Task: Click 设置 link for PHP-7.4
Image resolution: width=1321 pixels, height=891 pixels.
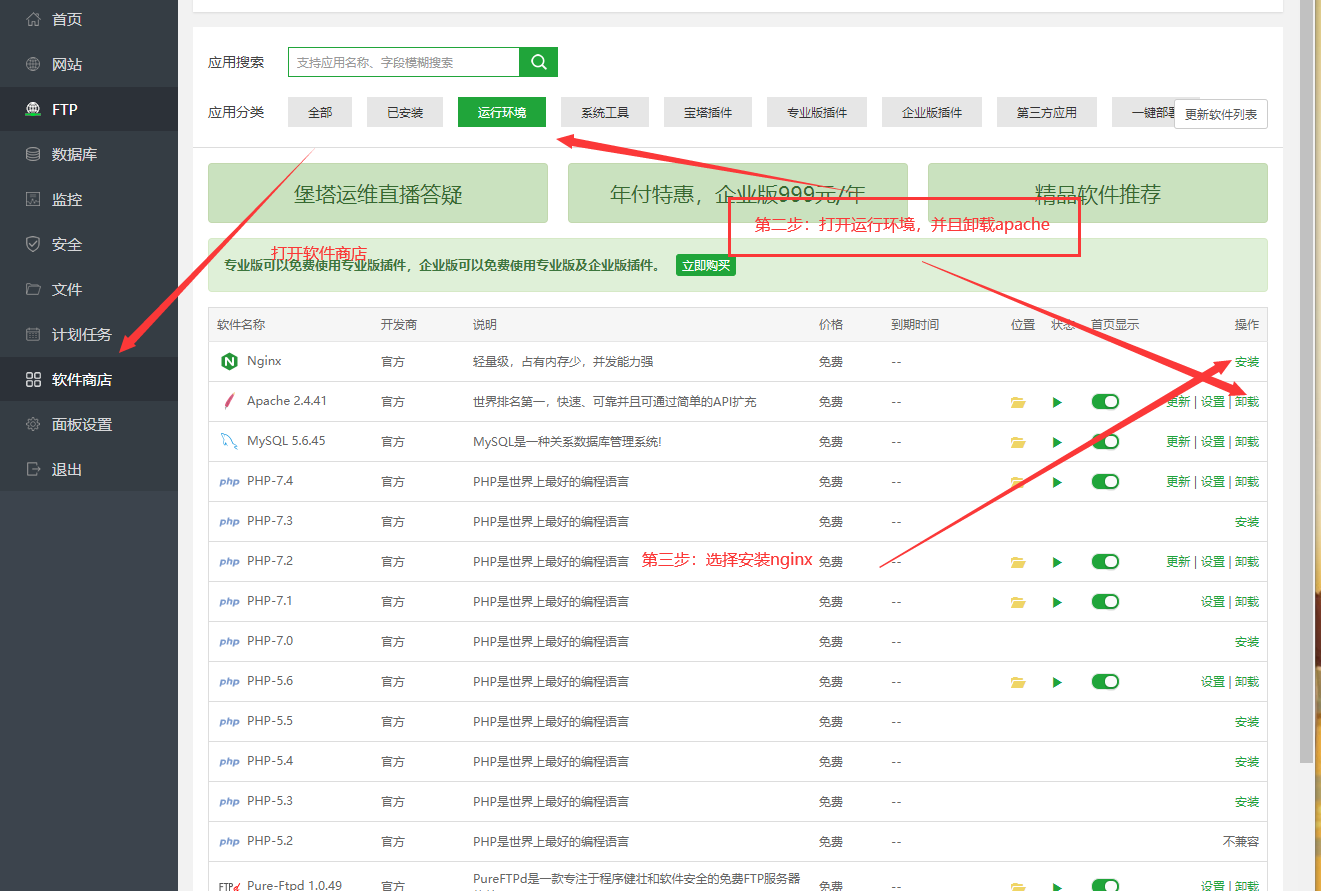Action: point(1213,482)
